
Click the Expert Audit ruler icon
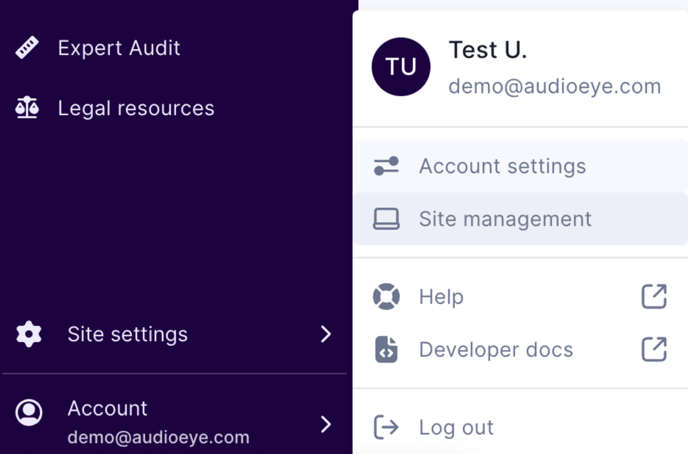tap(27, 47)
